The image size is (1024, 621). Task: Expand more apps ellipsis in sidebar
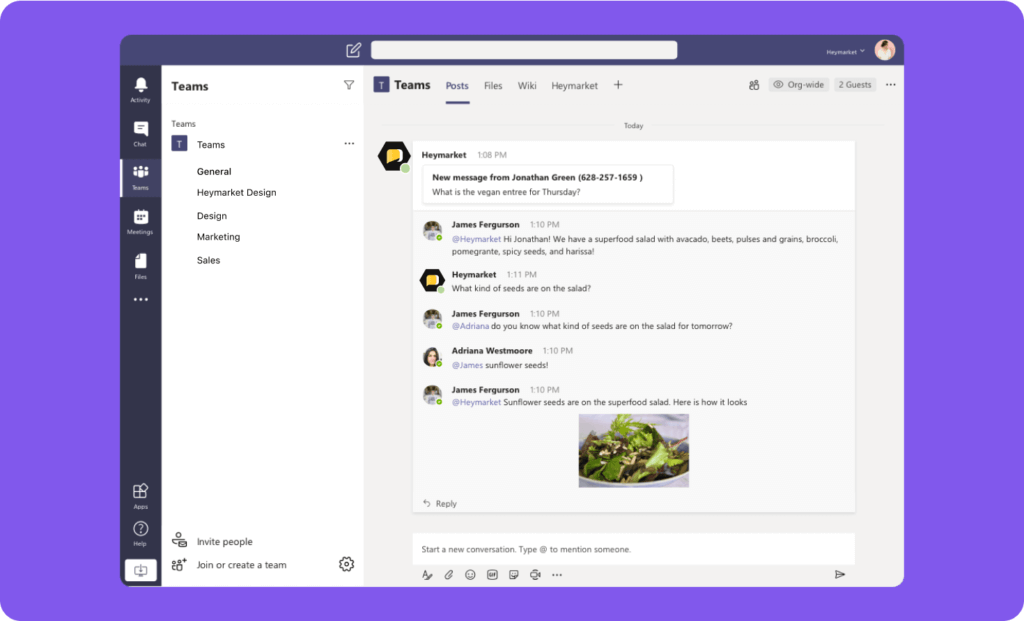140,299
